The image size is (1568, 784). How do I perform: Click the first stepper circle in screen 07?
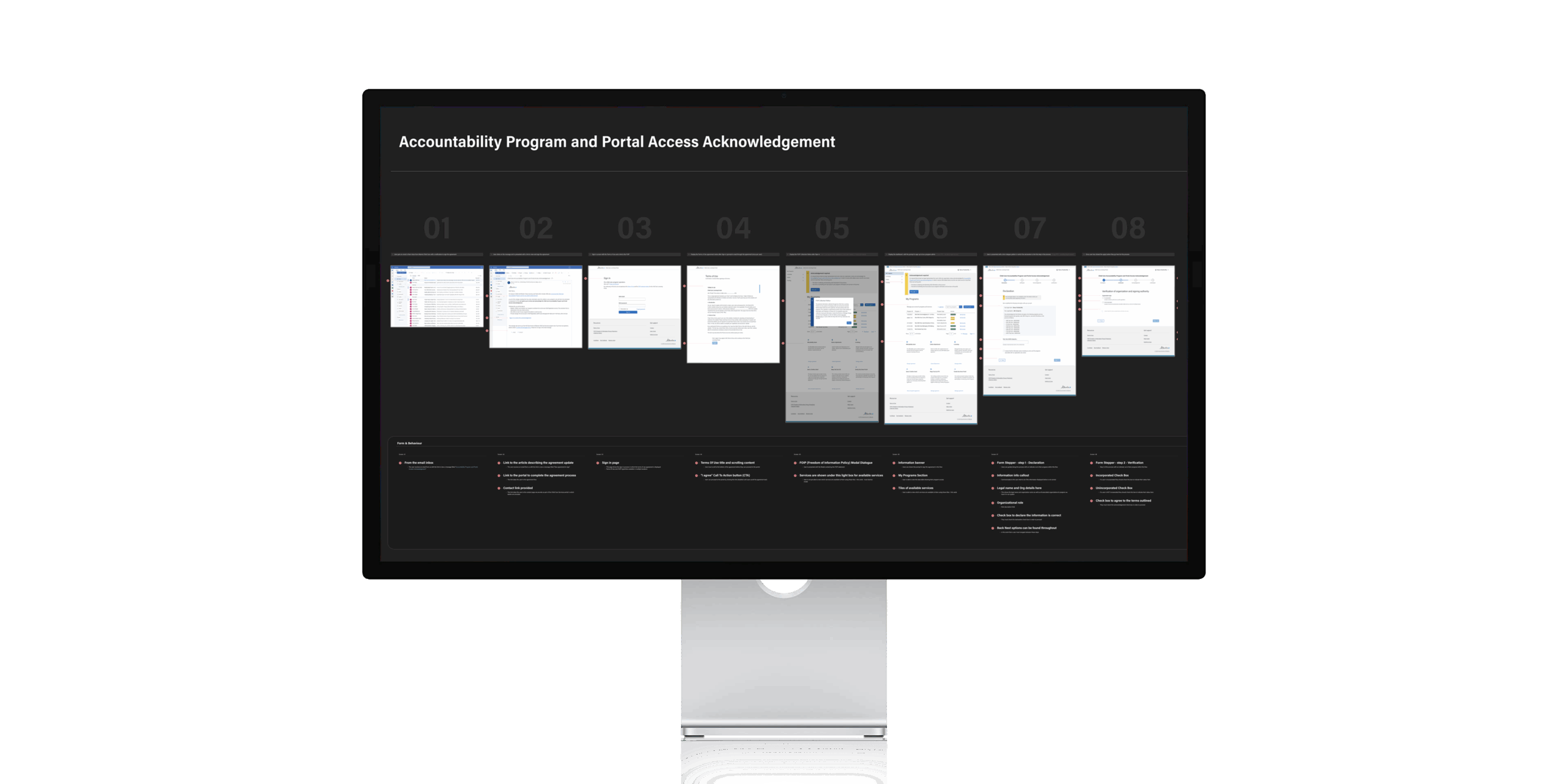1005,280
